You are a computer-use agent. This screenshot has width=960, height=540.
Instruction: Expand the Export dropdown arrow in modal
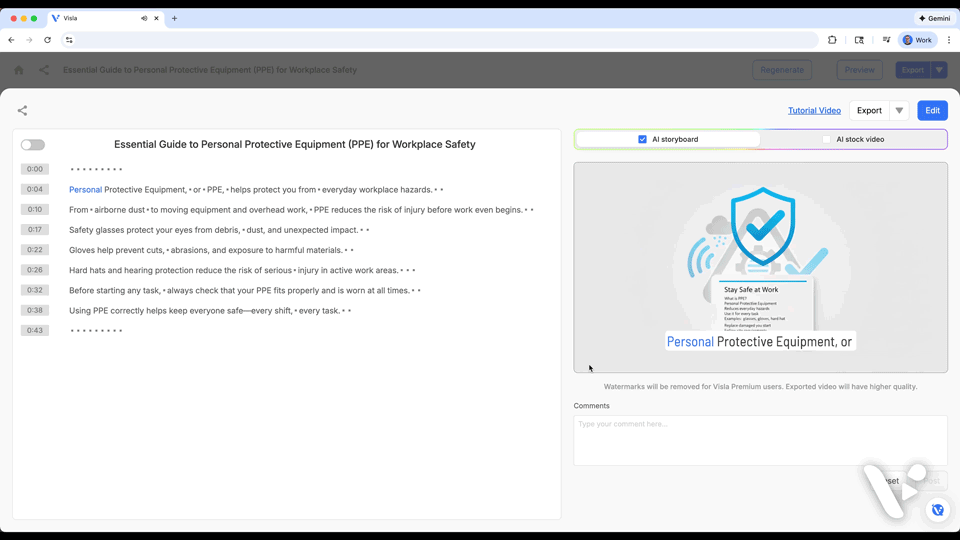pyautogui.click(x=899, y=111)
